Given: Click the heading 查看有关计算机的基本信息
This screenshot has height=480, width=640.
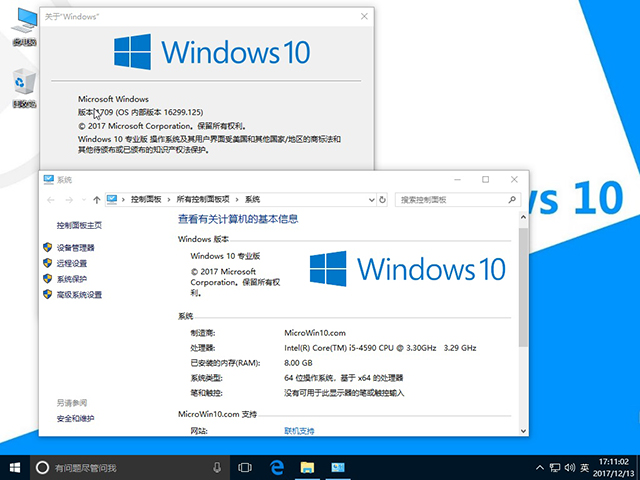Looking at the screenshot, I should (238, 219).
